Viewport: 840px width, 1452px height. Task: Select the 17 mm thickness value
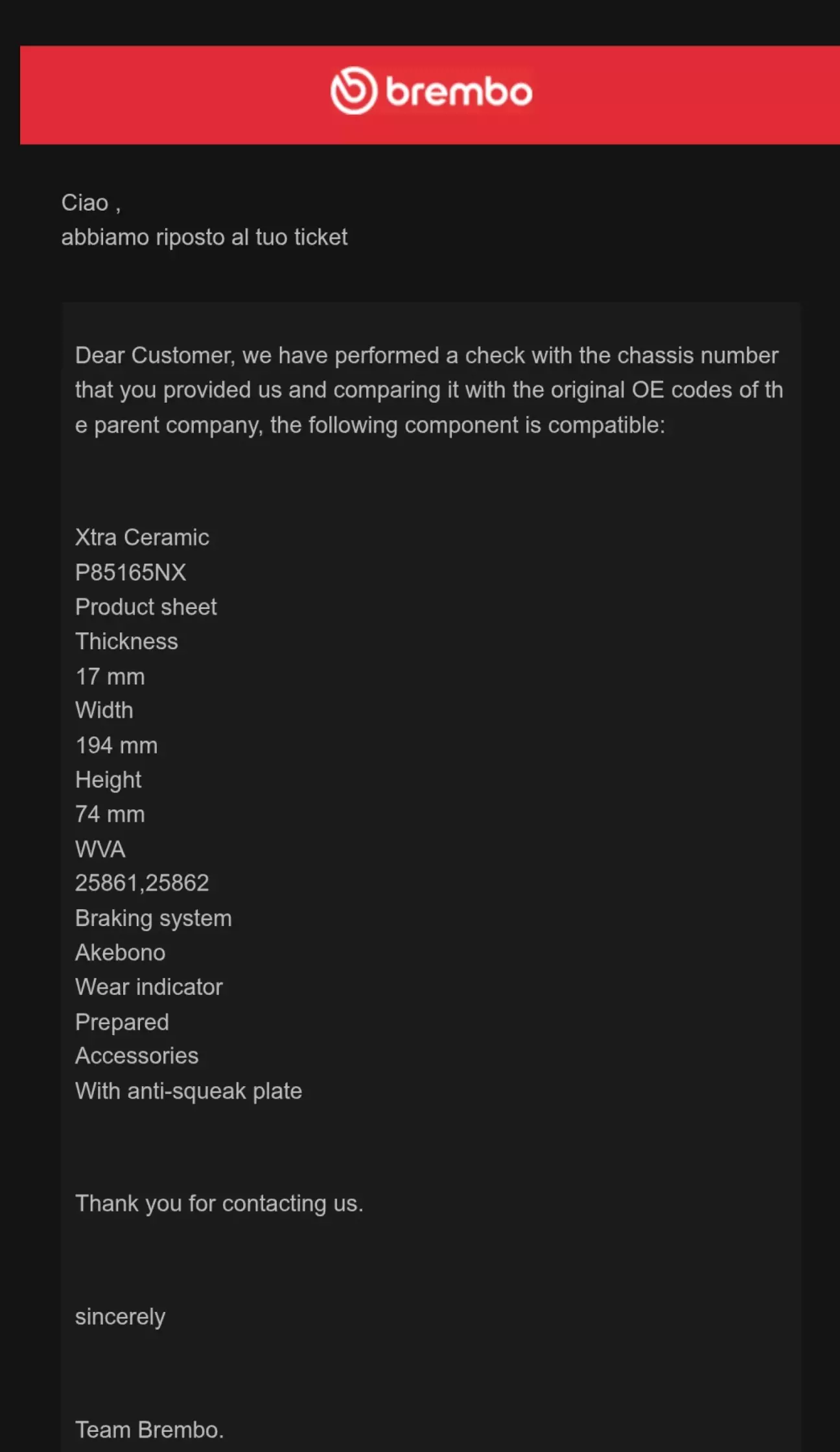pos(110,676)
